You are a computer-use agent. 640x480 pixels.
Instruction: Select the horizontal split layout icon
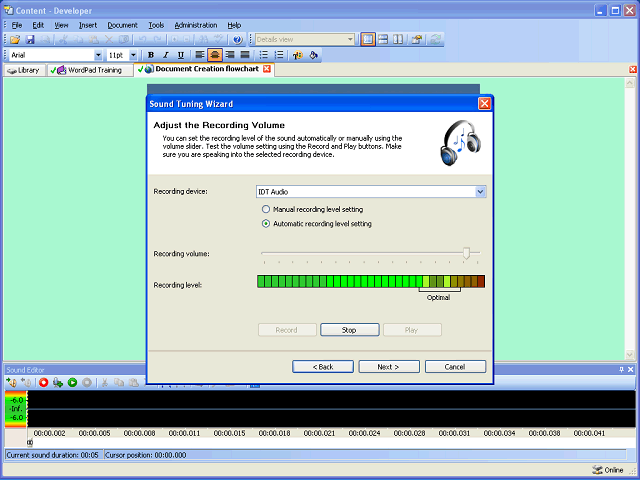pyautogui.click(x=383, y=40)
